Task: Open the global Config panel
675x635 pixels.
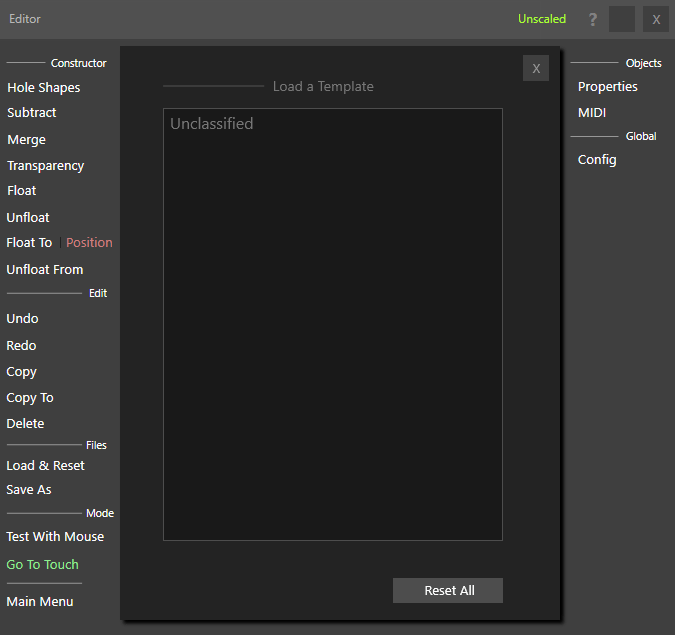Action: pyautogui.click(x=597, y=160)
